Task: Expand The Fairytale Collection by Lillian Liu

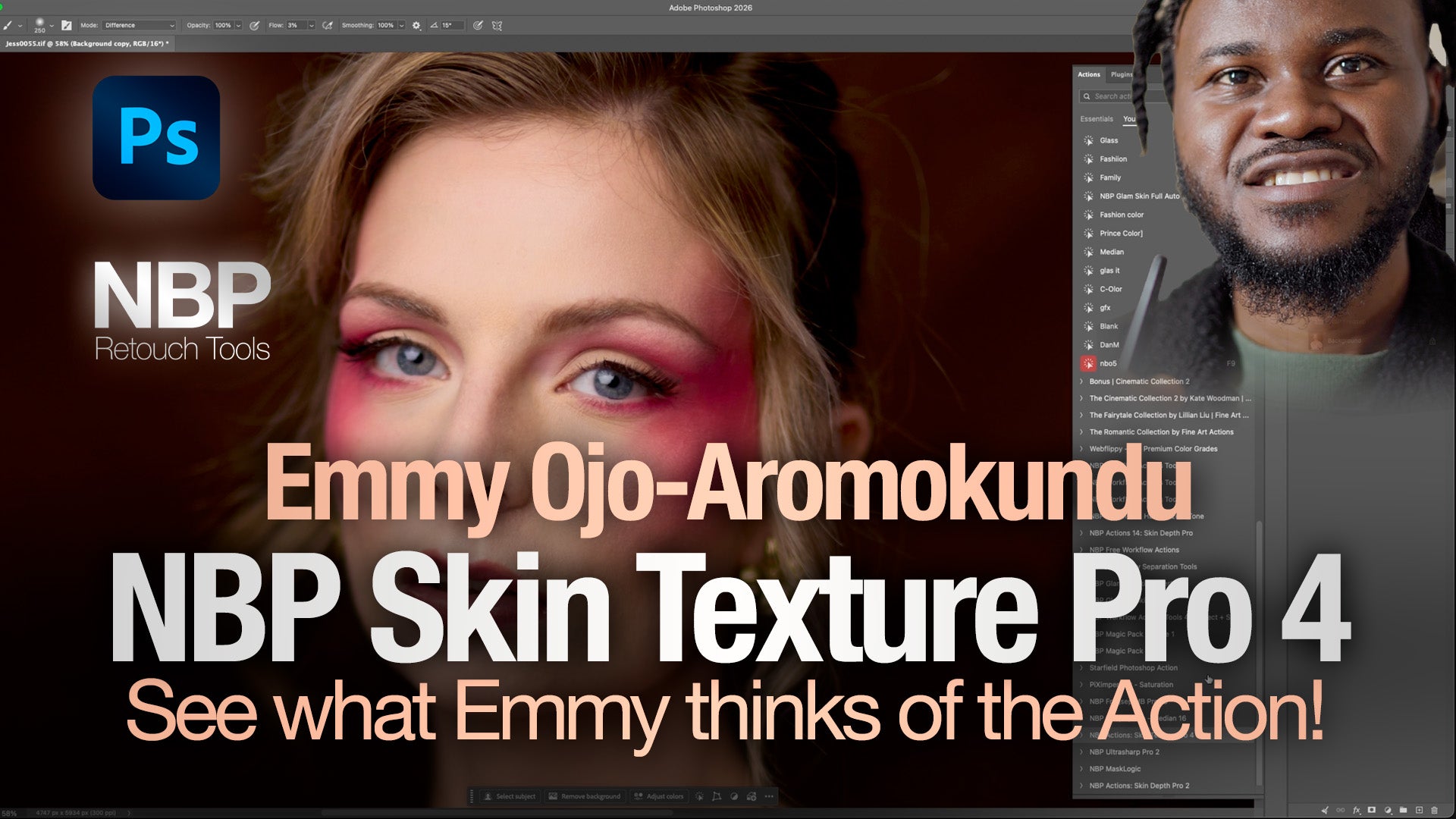Action: 1081,415
